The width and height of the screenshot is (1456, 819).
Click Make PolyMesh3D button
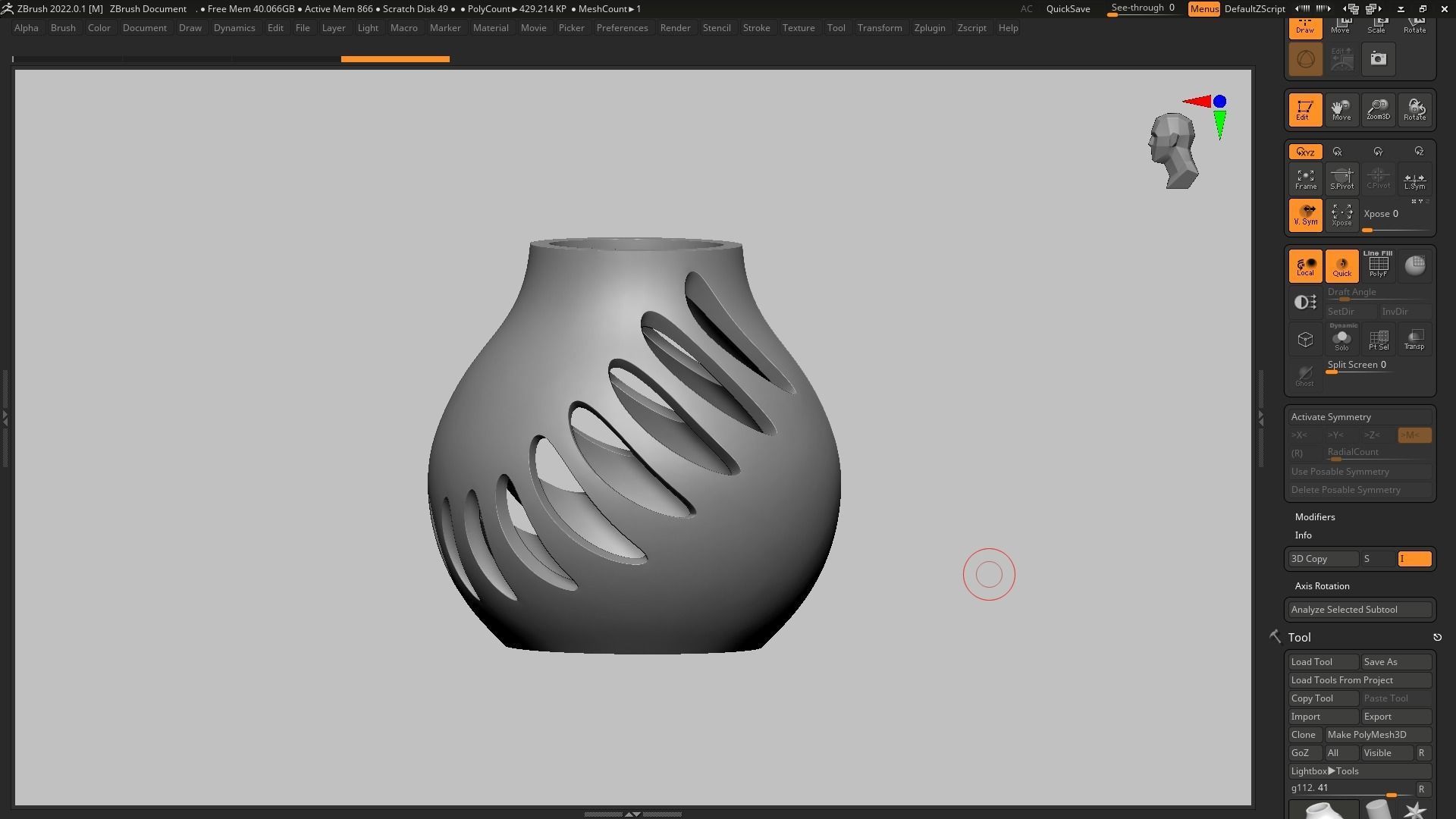tap(1378, 735)
